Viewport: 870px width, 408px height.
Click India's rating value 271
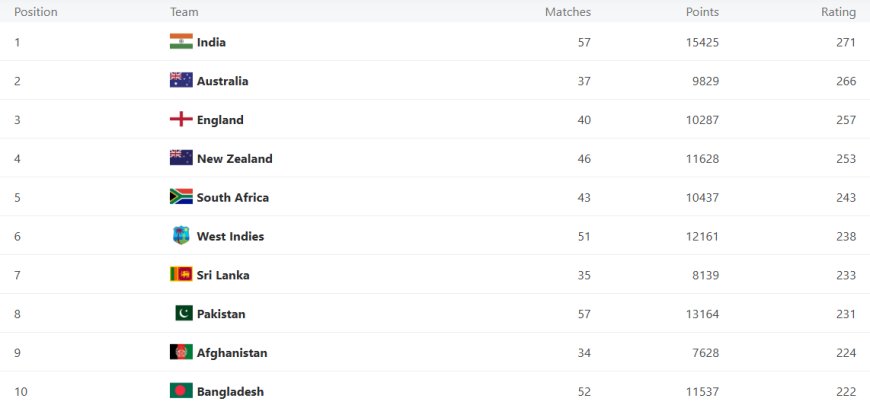click(x=846, y=42)
